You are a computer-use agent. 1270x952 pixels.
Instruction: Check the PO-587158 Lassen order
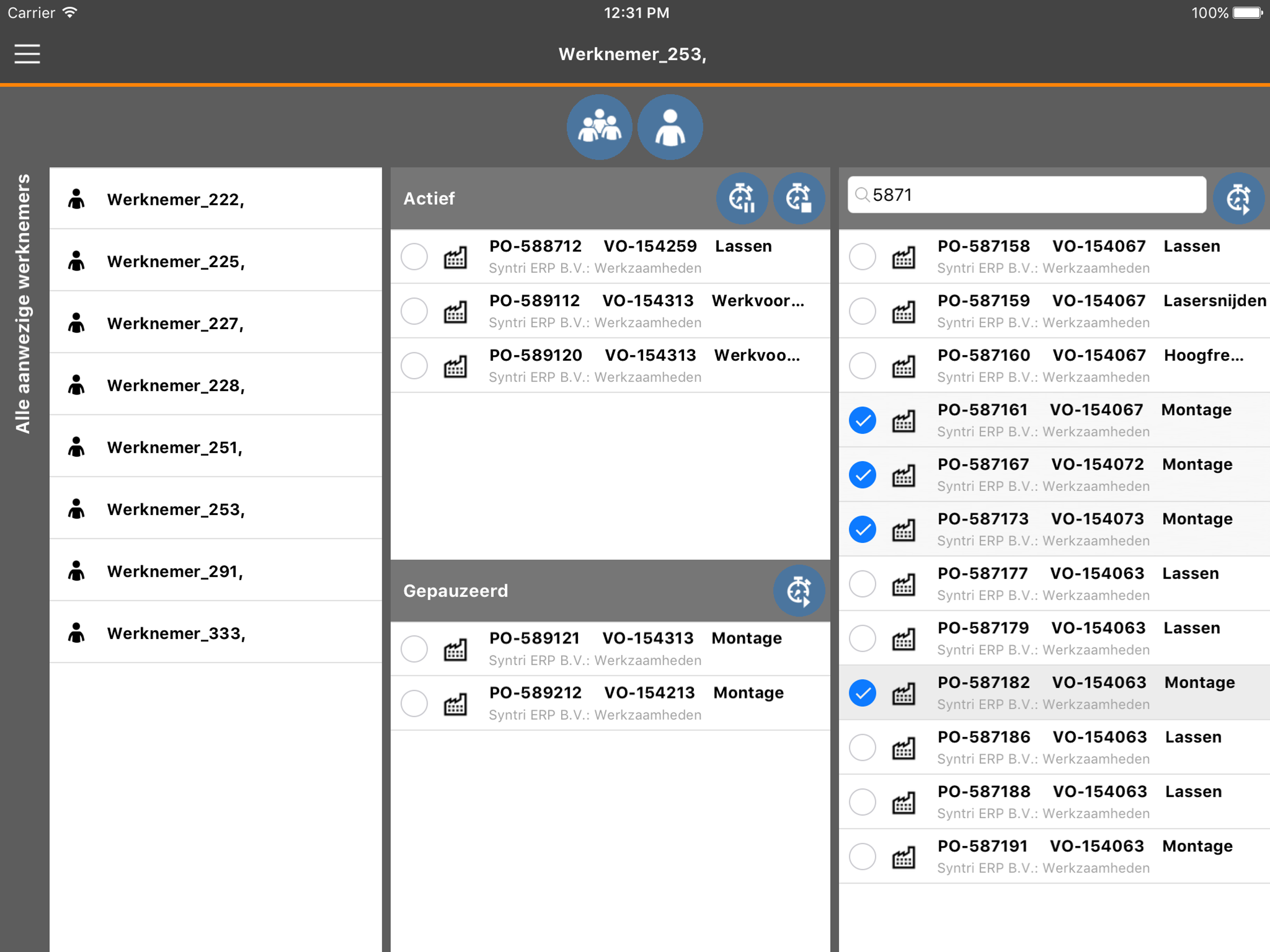point(862,257)
